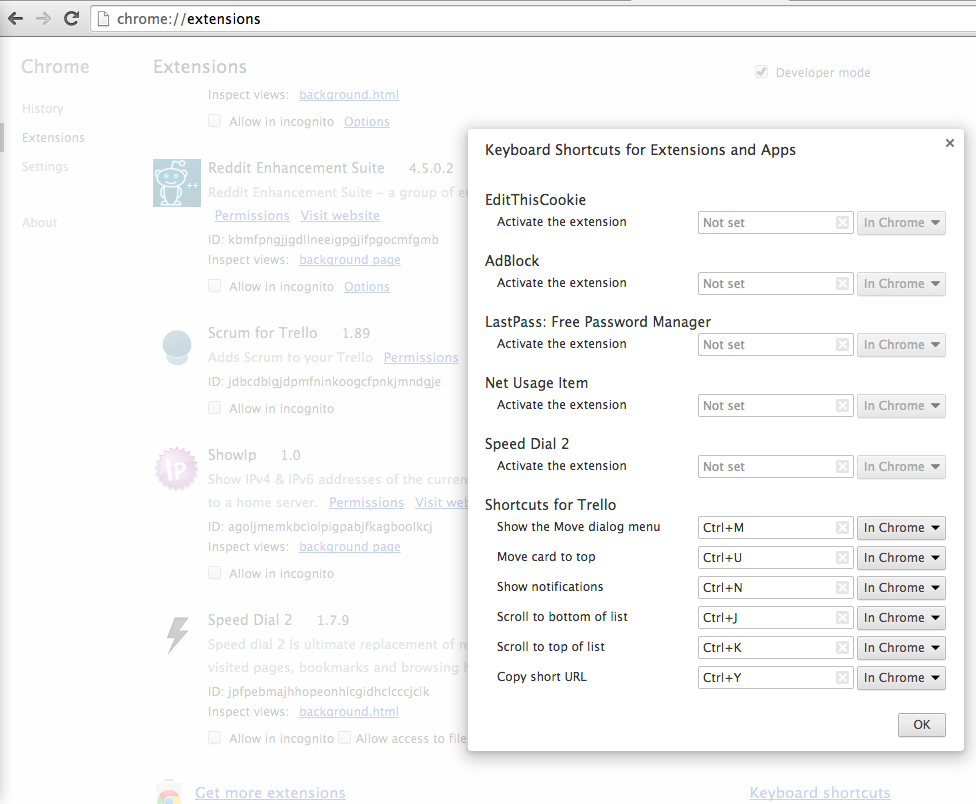
Task: Open scope dropdown for Move dialog menu
Action: pos(901,528)
